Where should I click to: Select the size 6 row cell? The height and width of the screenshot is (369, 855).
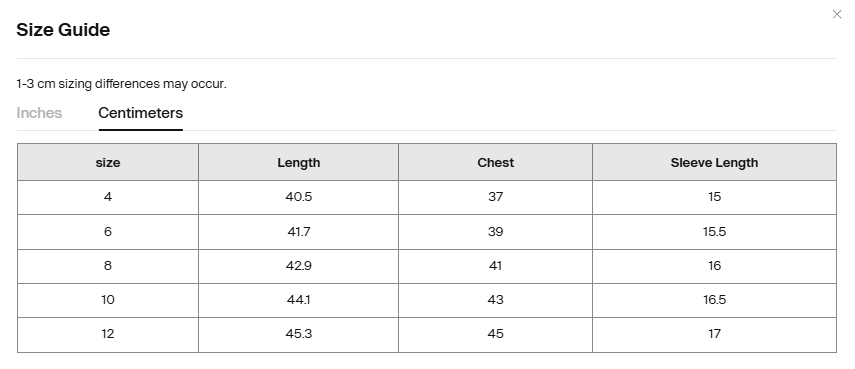tap(108, 232)
